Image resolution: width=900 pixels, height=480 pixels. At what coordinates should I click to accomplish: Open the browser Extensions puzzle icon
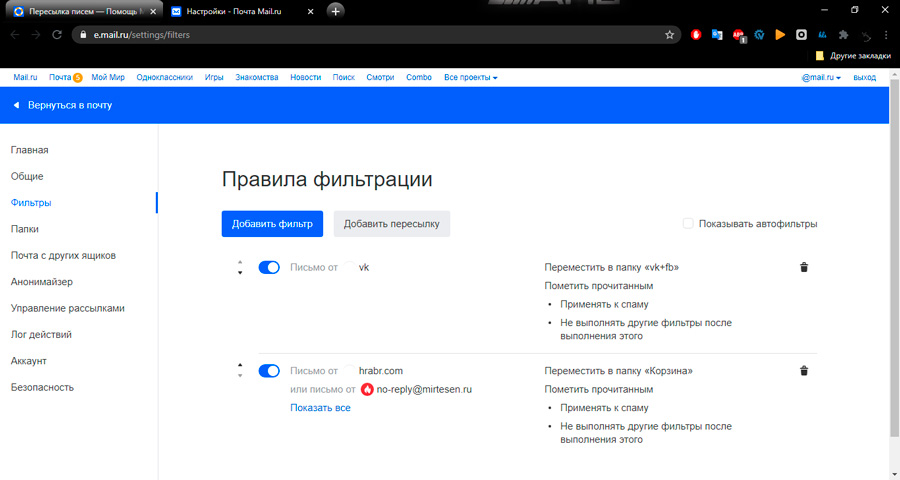(x=844, y=34)
